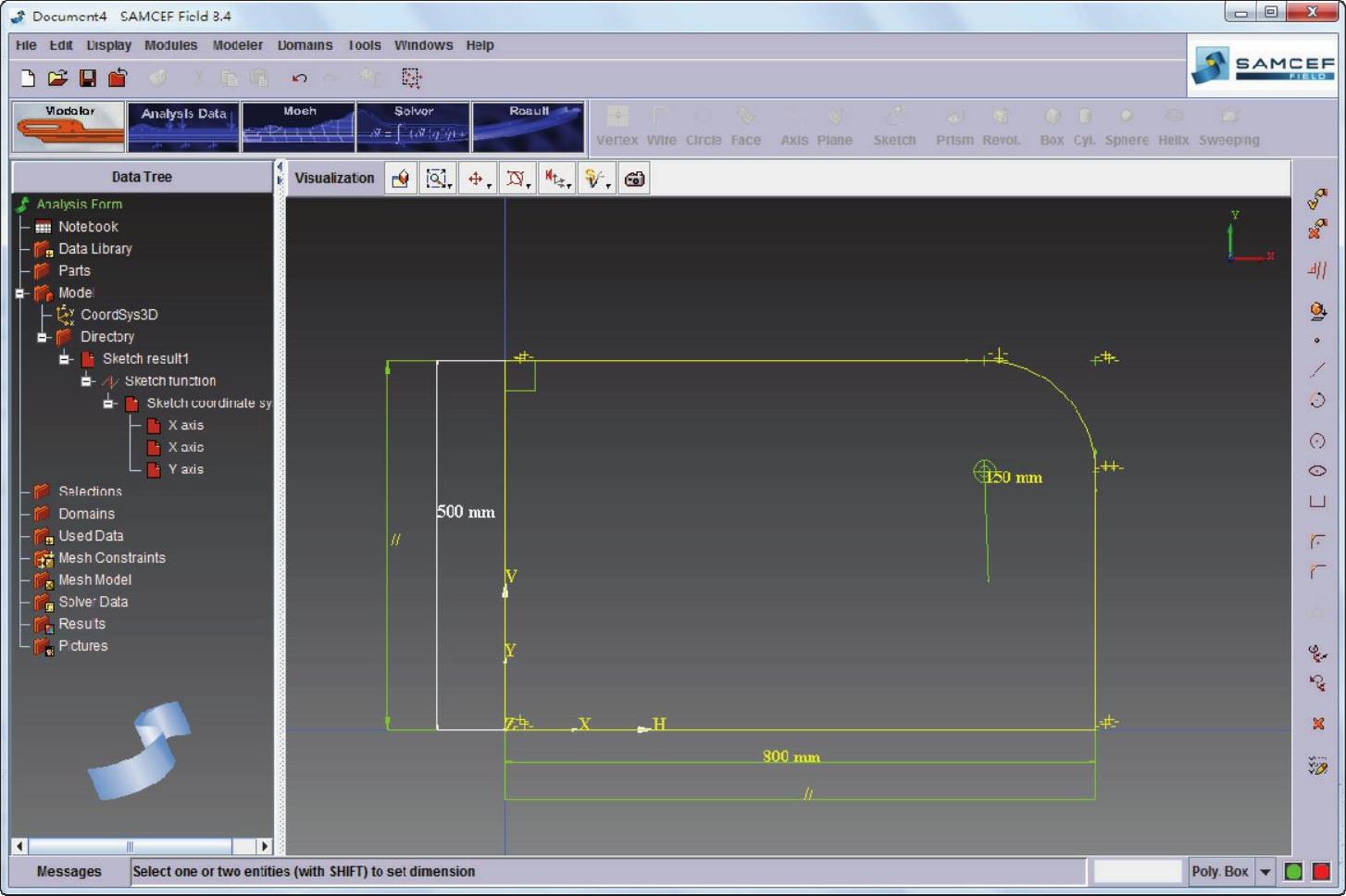The width and height of the screenshot is (1346, 896).
Task: Click the Undo arrow icon
Action: coord(299,79)
